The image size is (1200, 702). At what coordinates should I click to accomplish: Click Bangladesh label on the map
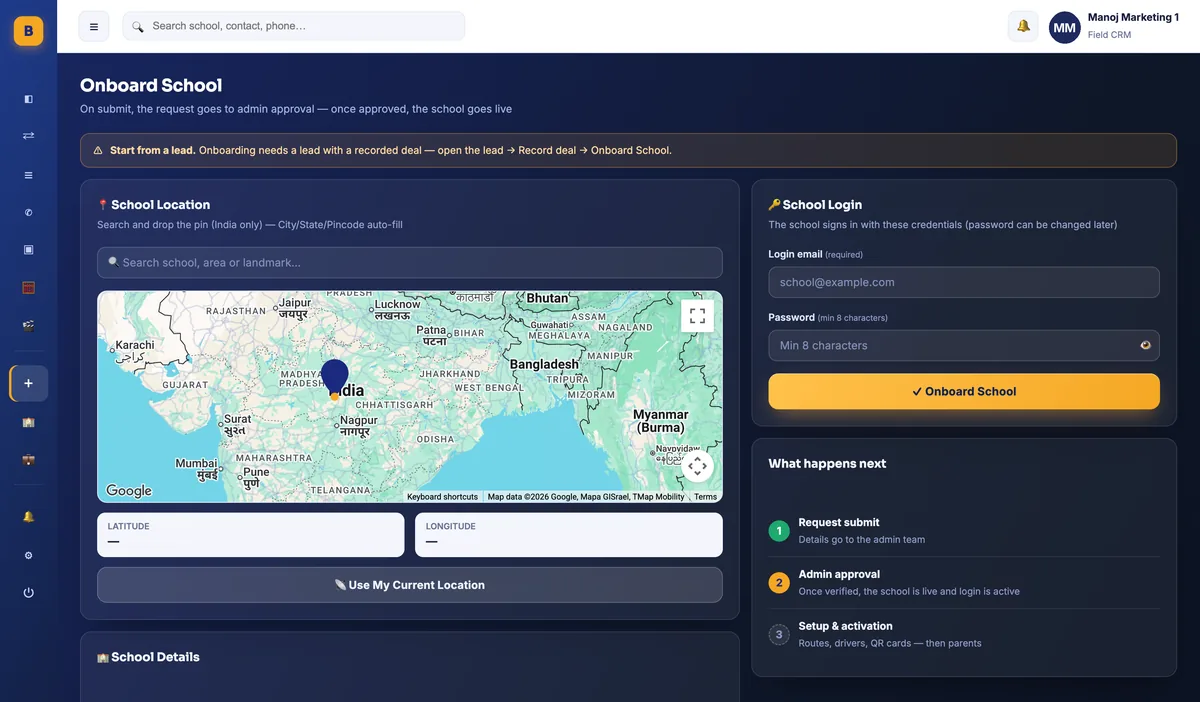point(544,364)
